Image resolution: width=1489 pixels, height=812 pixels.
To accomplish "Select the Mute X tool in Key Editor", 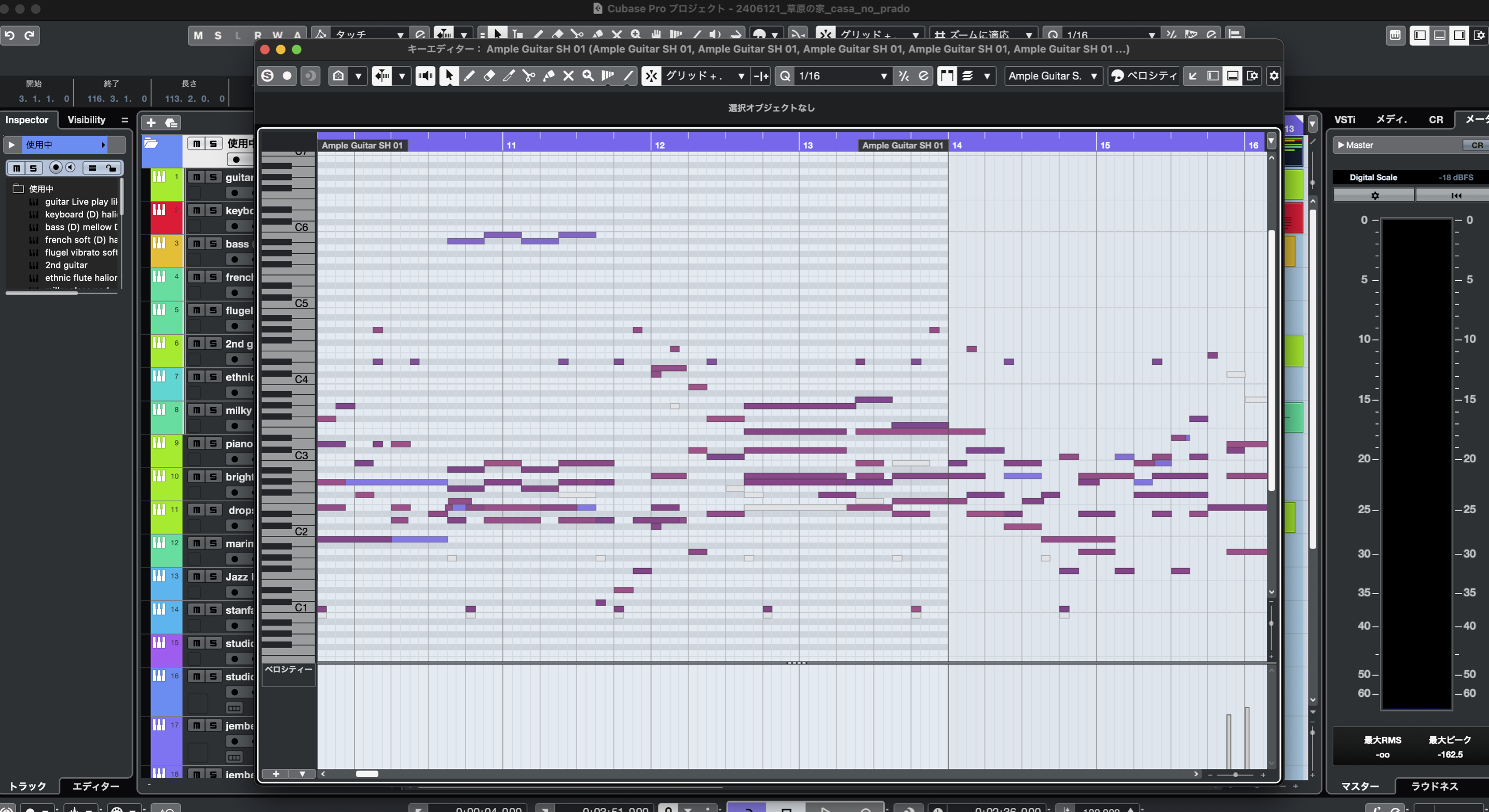I will point(568,76).
